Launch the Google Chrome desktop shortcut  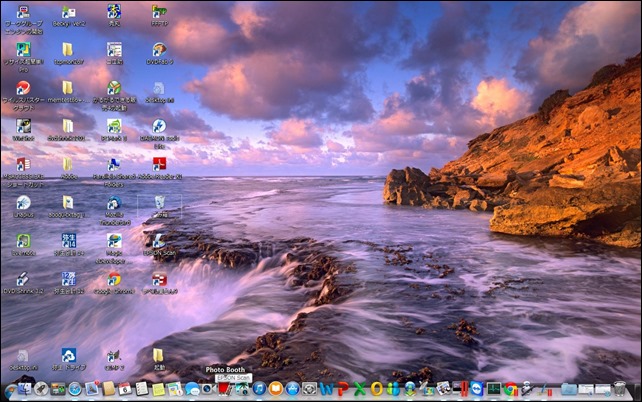click(114, 283)
